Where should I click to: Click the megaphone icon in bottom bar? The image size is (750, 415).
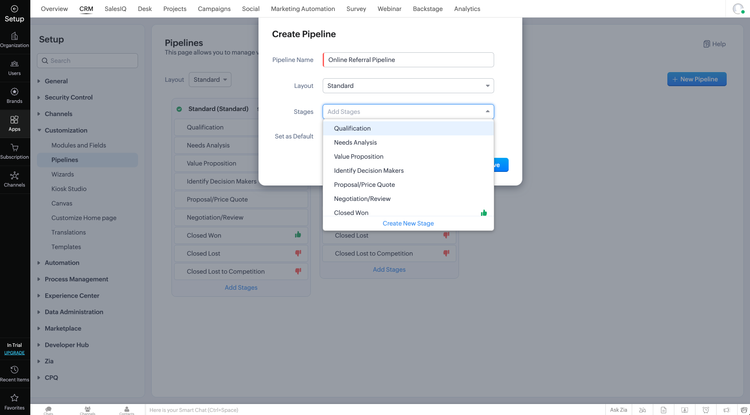point(726,410)
